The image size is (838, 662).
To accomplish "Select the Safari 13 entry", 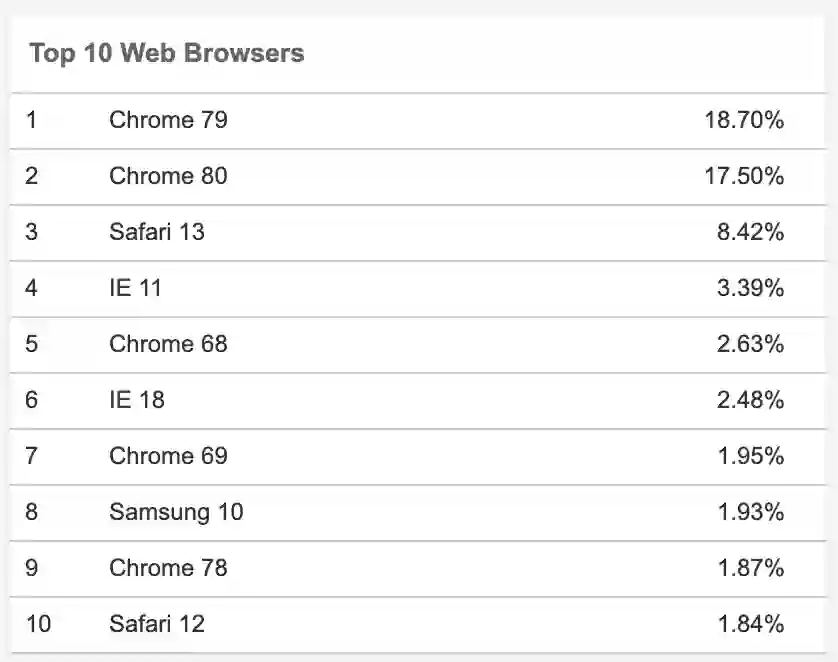I will [156, 232].
